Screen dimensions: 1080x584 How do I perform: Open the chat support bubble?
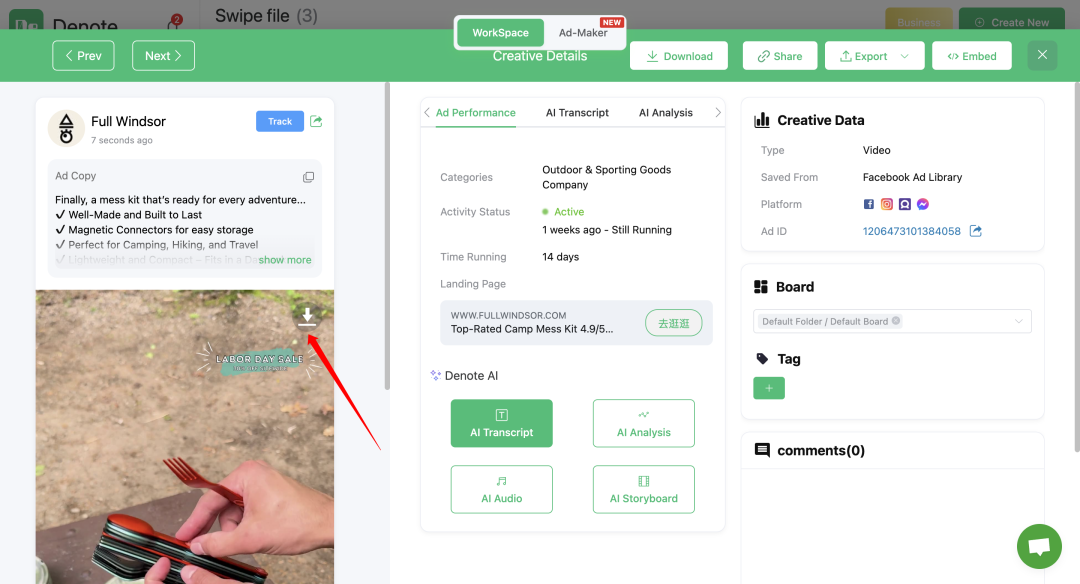[1039, 547]
